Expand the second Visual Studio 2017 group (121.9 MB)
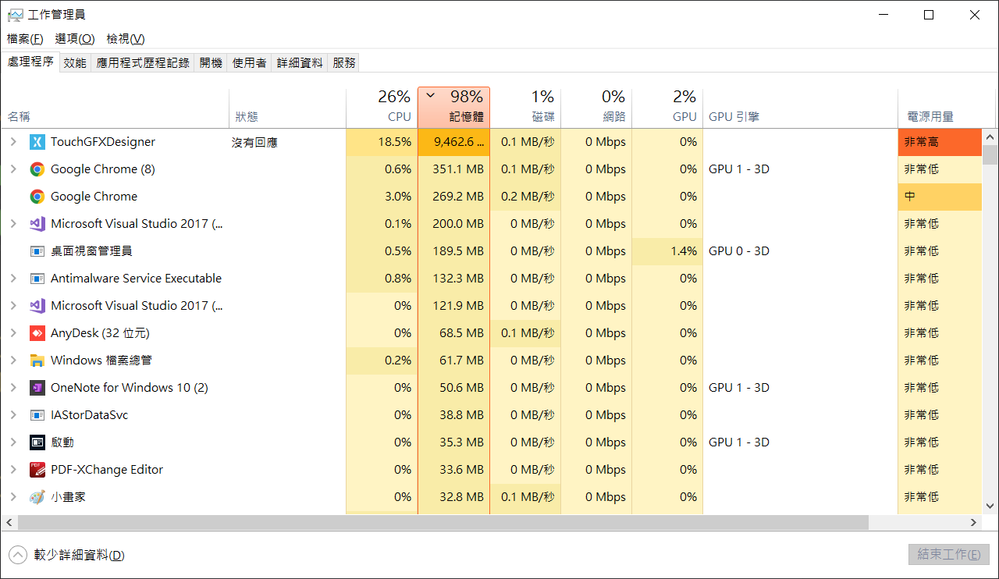The width and height of the screenshot is (999, 579). coord(13,306)
